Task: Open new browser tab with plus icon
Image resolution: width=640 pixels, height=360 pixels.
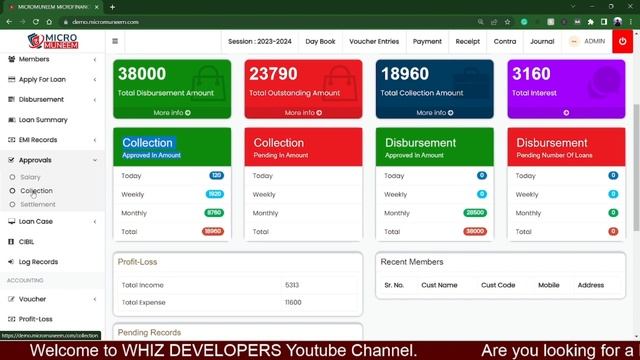Action: [112, 7]
